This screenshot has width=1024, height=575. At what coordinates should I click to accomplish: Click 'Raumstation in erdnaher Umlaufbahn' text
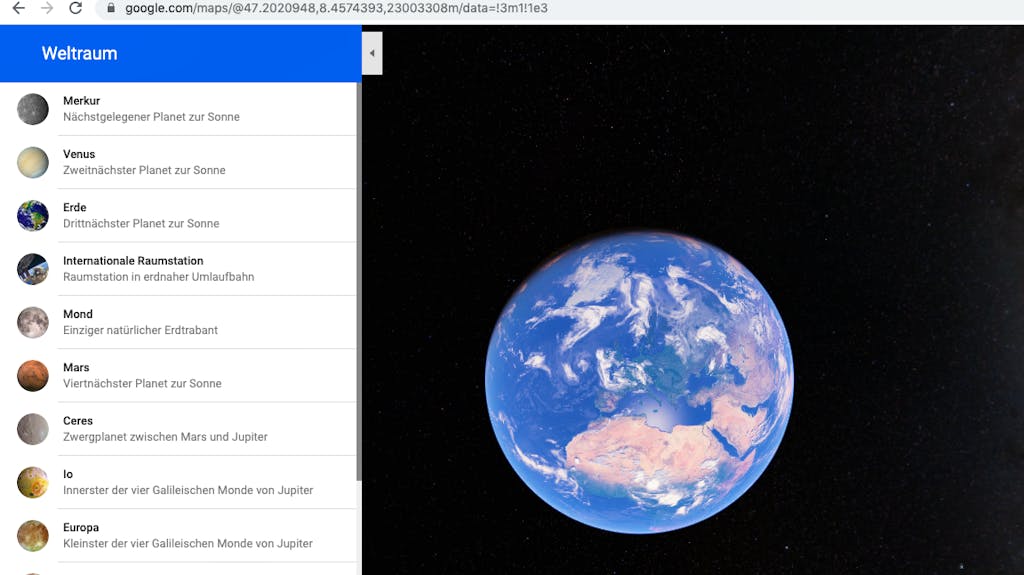click(x=159, y=277)
